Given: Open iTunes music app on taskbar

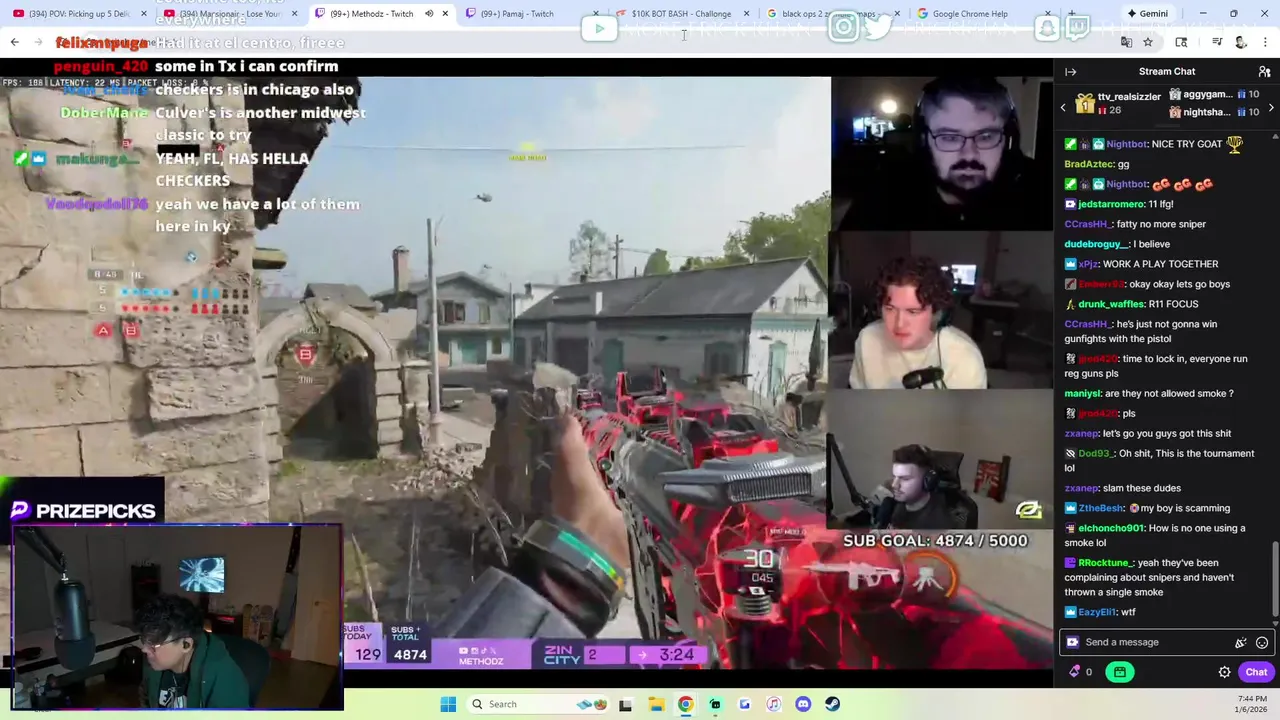Looking at the screenshot, I should pyautogui.click(x=773, y=704).
